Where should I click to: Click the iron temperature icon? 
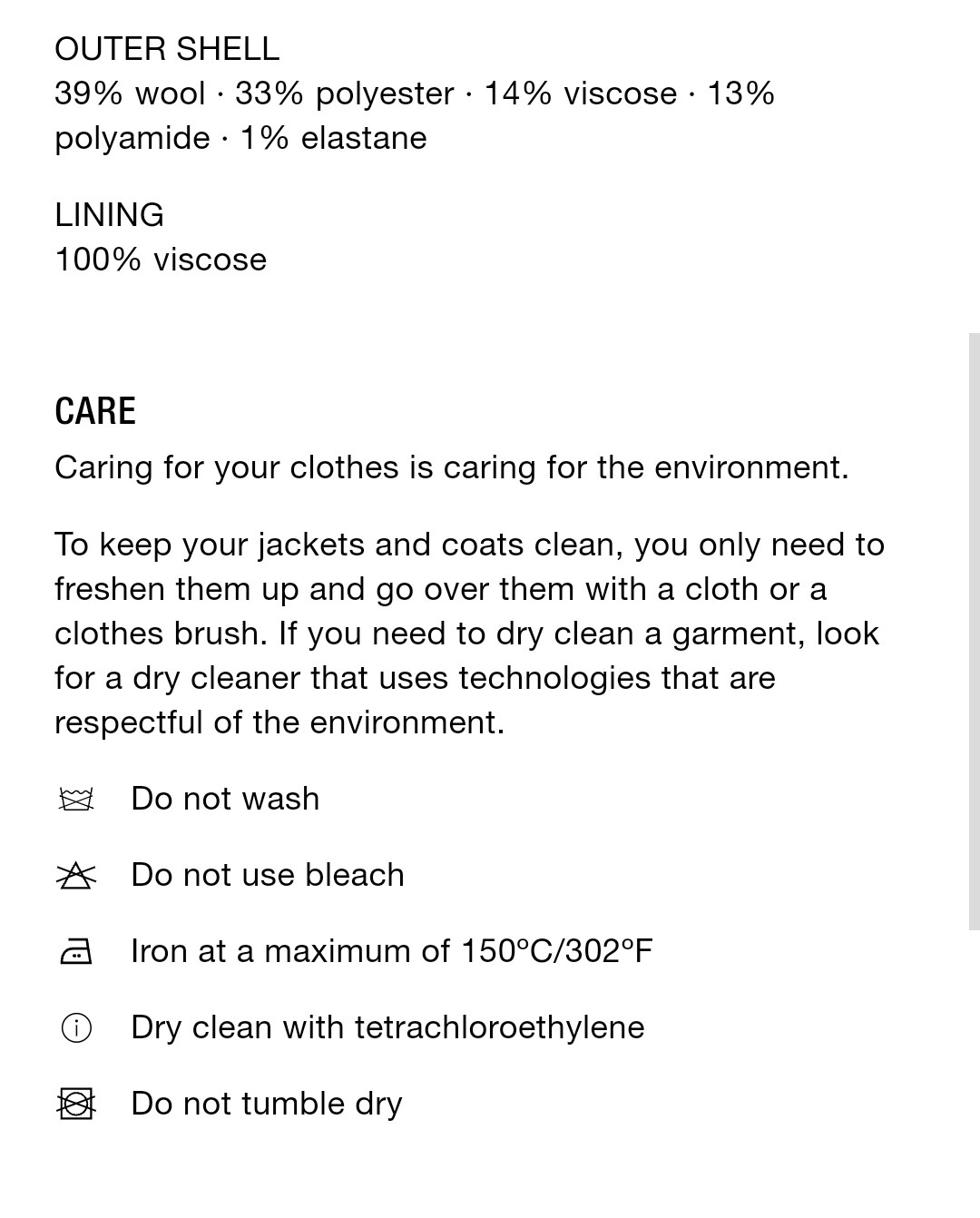point(75,952)
